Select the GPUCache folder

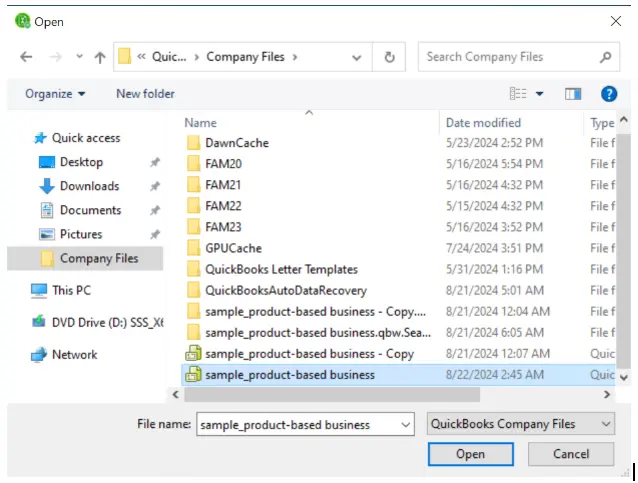[233, 248]
